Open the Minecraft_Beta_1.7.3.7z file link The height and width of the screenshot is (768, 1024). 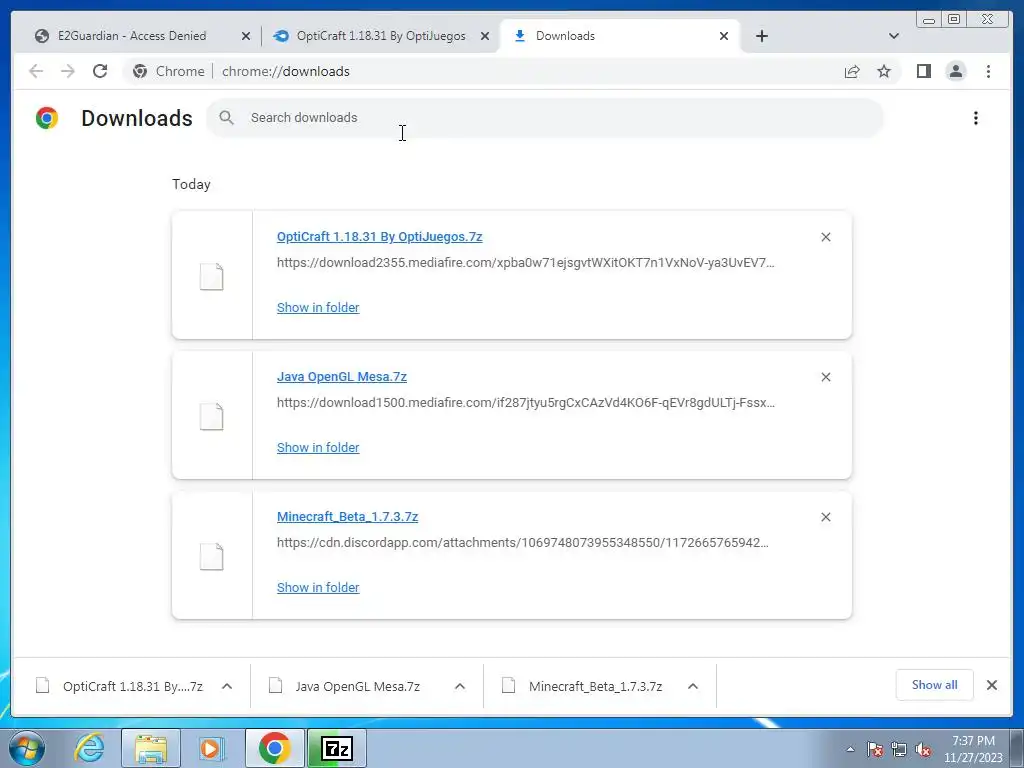click(347, 517)
